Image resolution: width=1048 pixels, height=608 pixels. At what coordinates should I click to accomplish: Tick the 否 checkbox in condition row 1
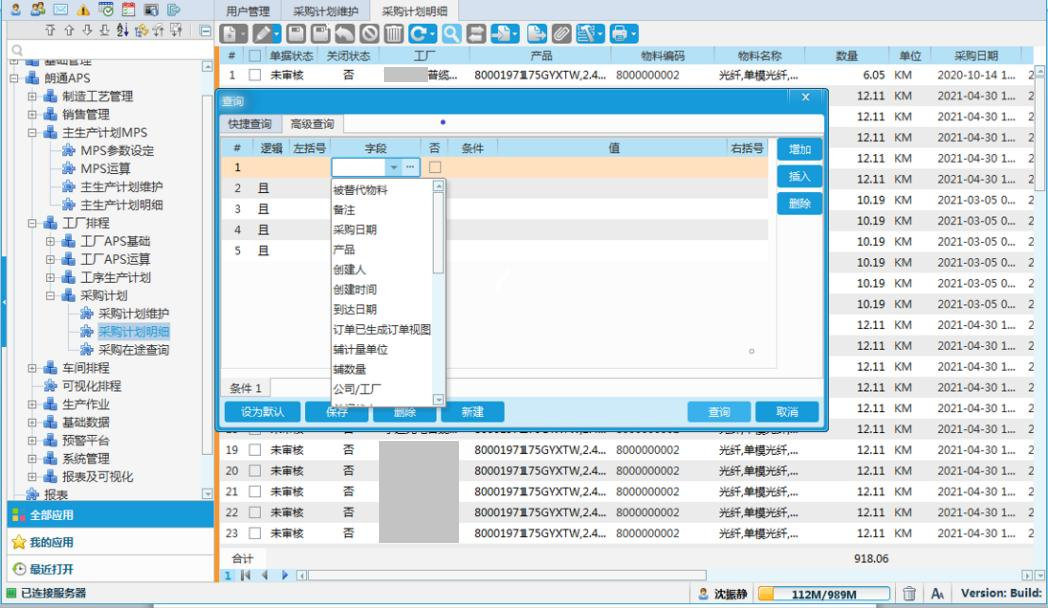pyautogui.click(x=435, y=168)
